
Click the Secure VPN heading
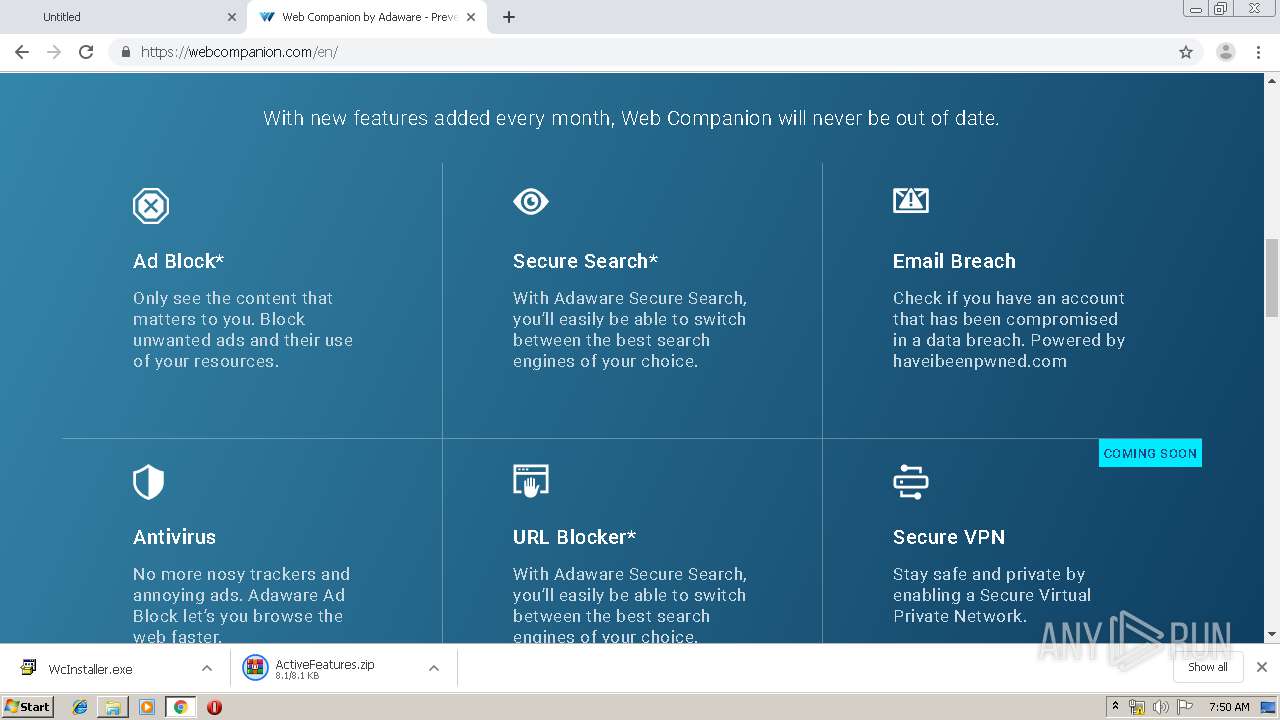coord(949,537)
